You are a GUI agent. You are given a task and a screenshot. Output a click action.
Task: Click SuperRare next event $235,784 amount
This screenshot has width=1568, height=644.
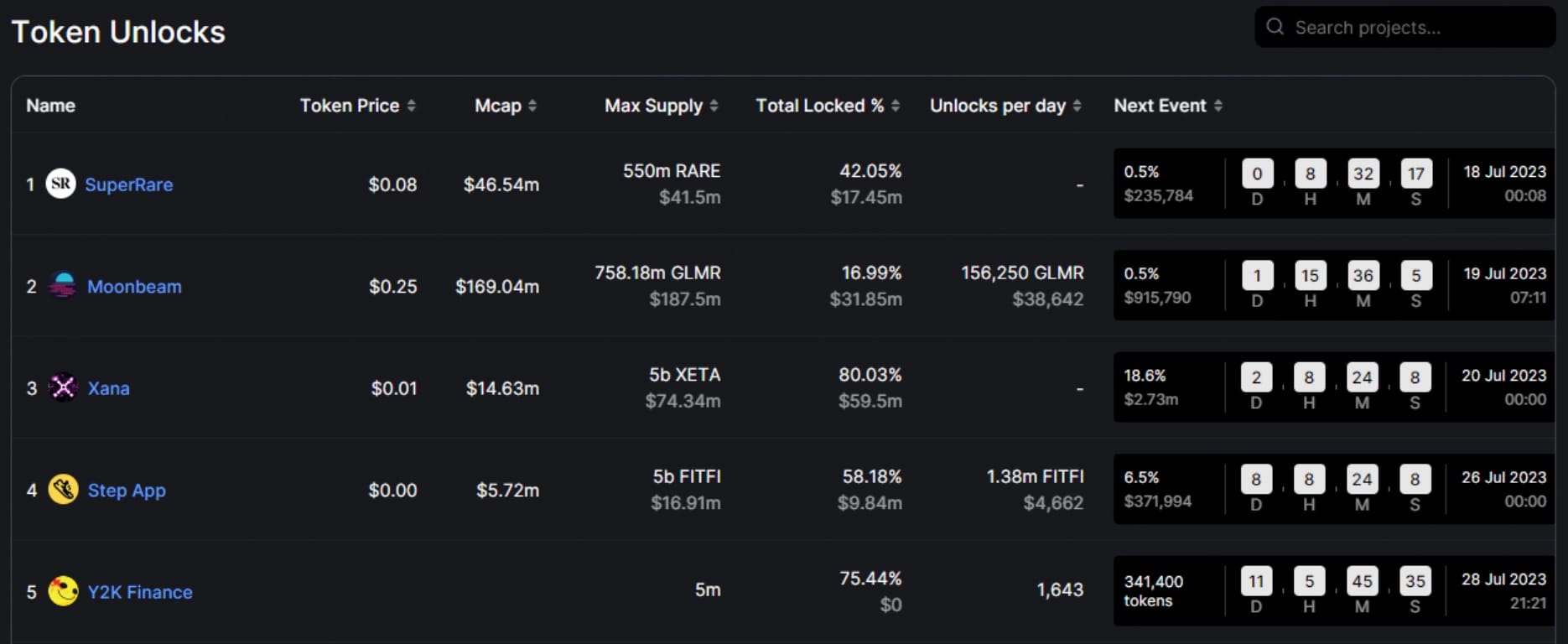click(1158, 195)
